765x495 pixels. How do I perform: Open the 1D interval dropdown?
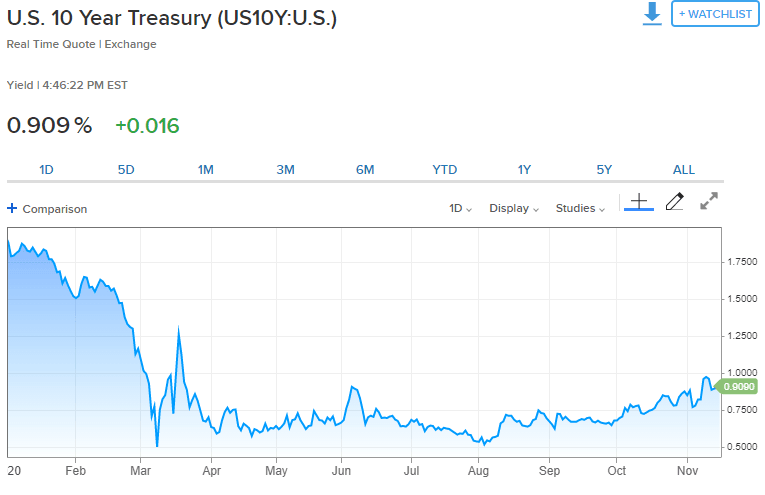[460, 209]
